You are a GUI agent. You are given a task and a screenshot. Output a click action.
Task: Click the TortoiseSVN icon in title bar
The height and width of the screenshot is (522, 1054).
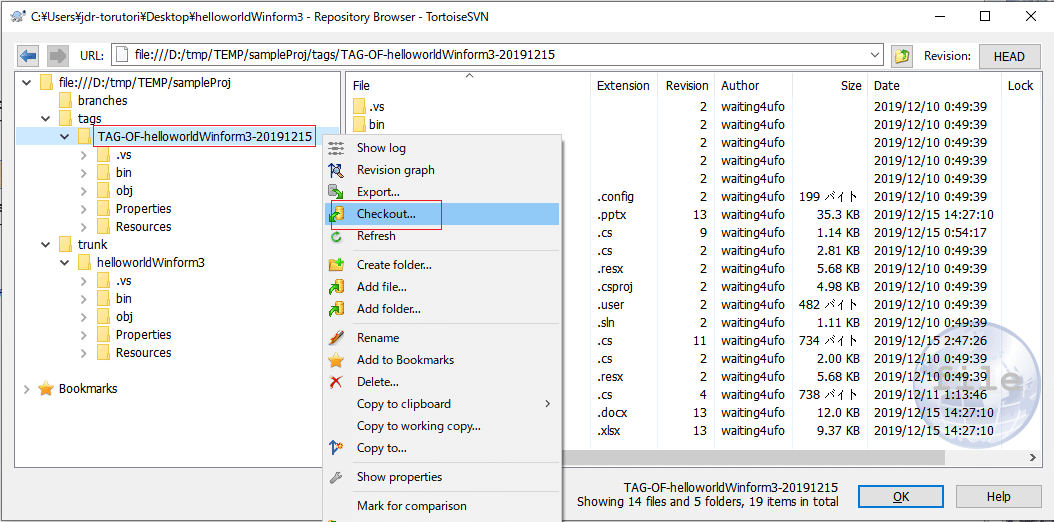pyautogui.click(x=18, y=16)
